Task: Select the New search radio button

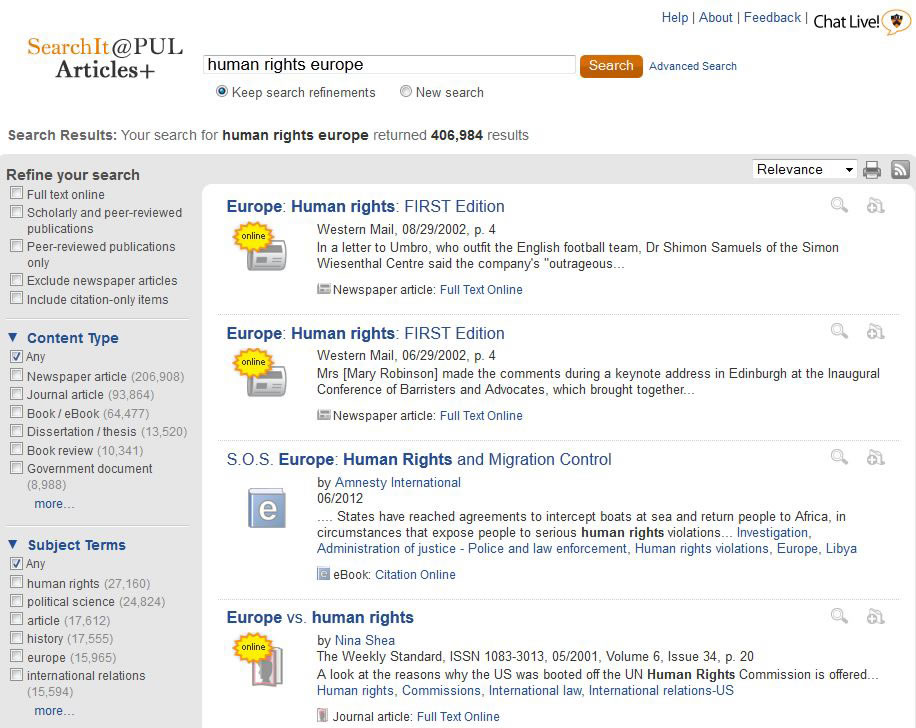Action: point(406,92)
